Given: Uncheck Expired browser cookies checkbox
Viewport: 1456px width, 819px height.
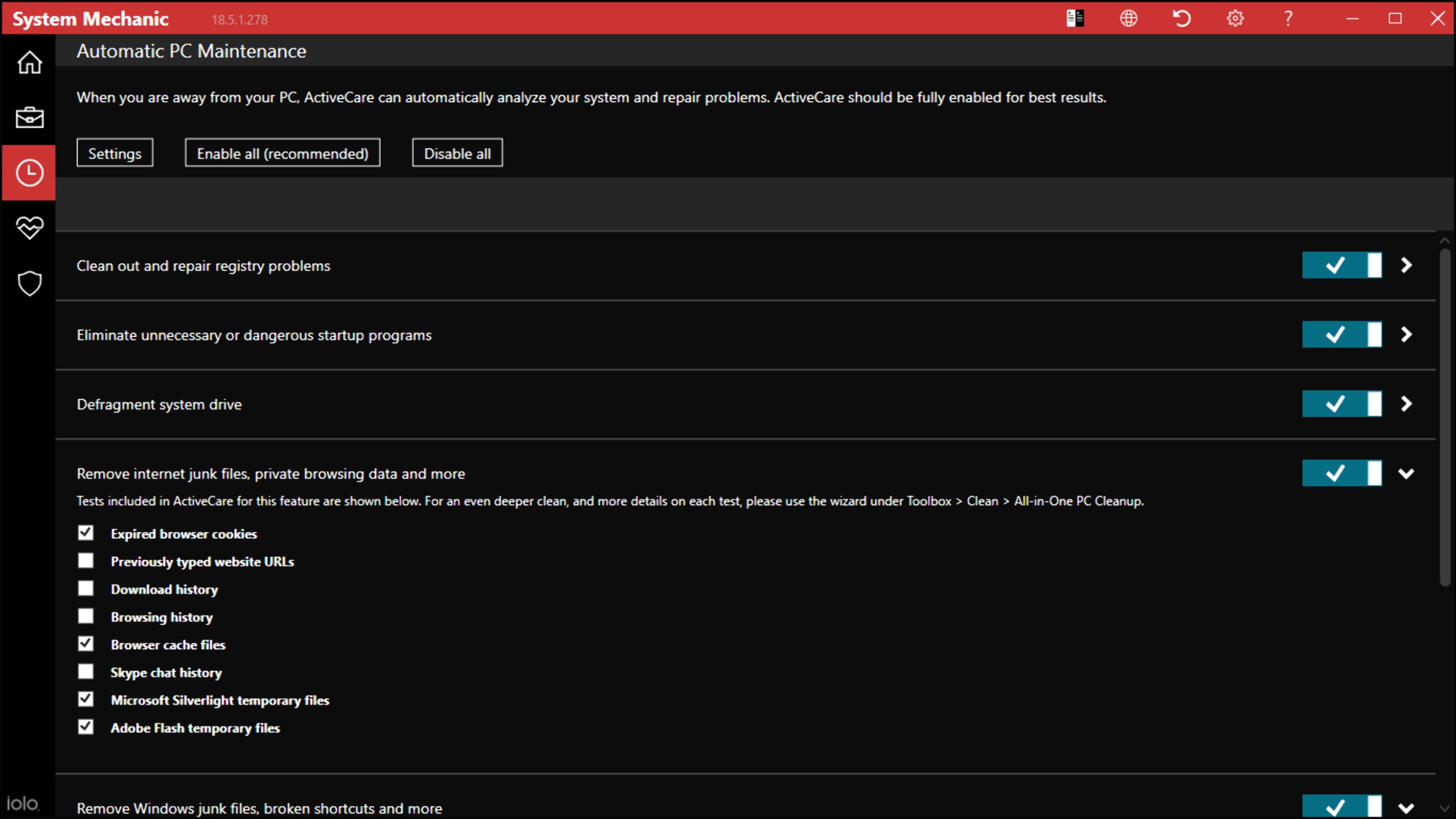Looking at the screenshot, I should pyautogui.click(x=86, y=533).
